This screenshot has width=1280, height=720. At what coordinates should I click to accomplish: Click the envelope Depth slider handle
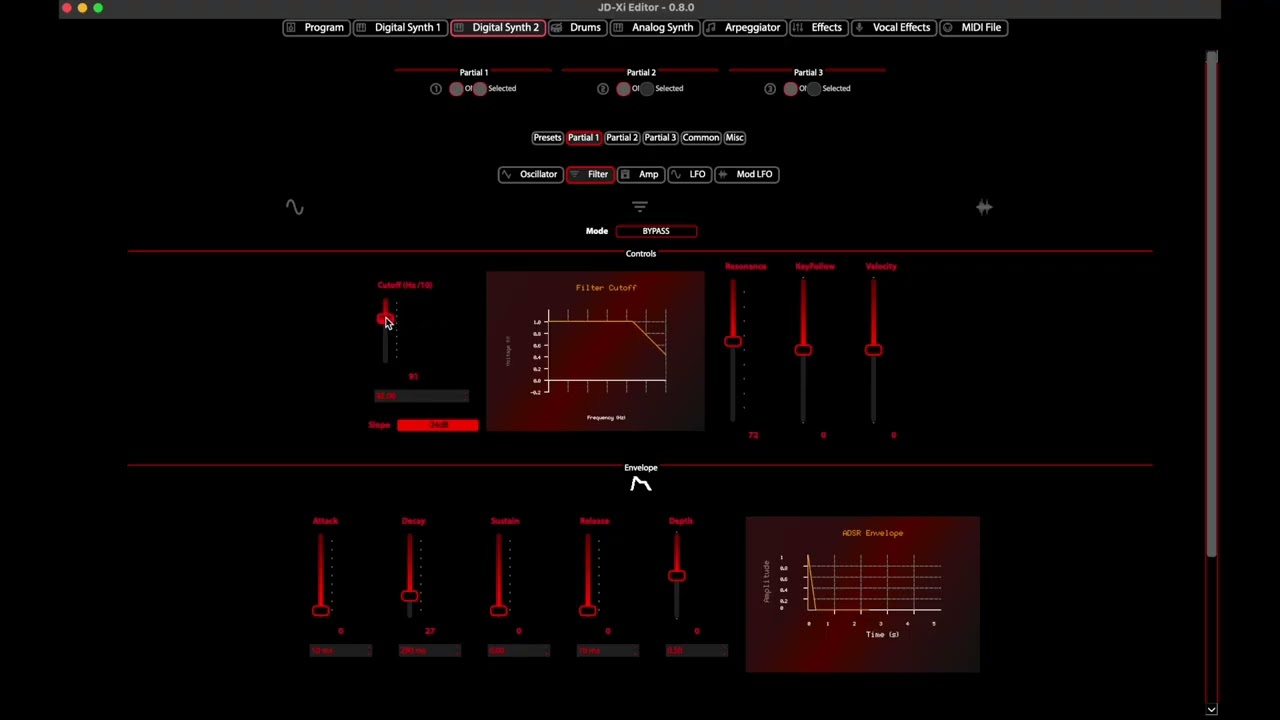pos(676,575)
